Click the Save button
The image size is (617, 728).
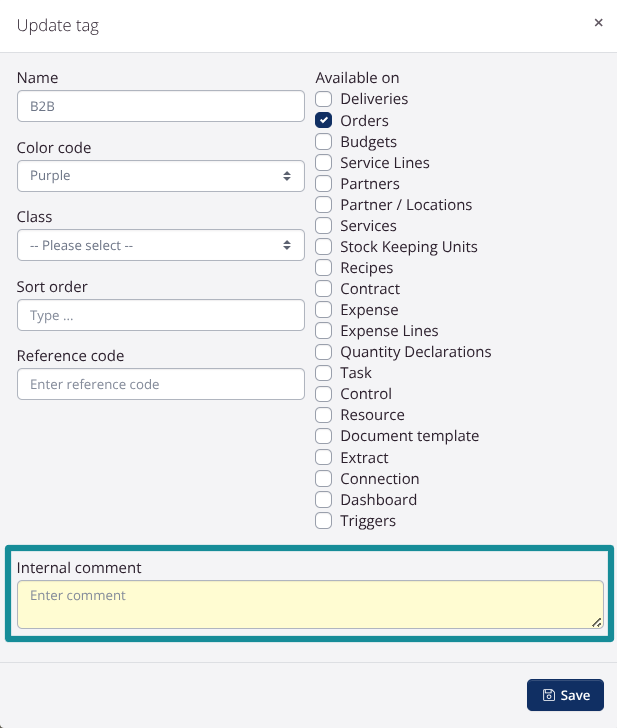[x=565, y=695]
